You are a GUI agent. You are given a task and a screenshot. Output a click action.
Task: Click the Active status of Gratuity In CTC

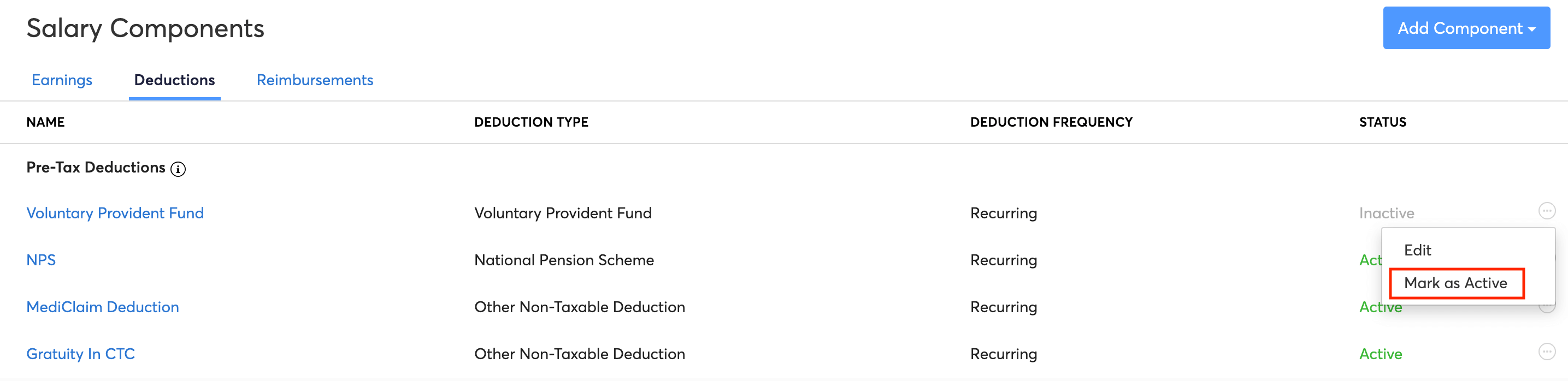(1381, 354)
